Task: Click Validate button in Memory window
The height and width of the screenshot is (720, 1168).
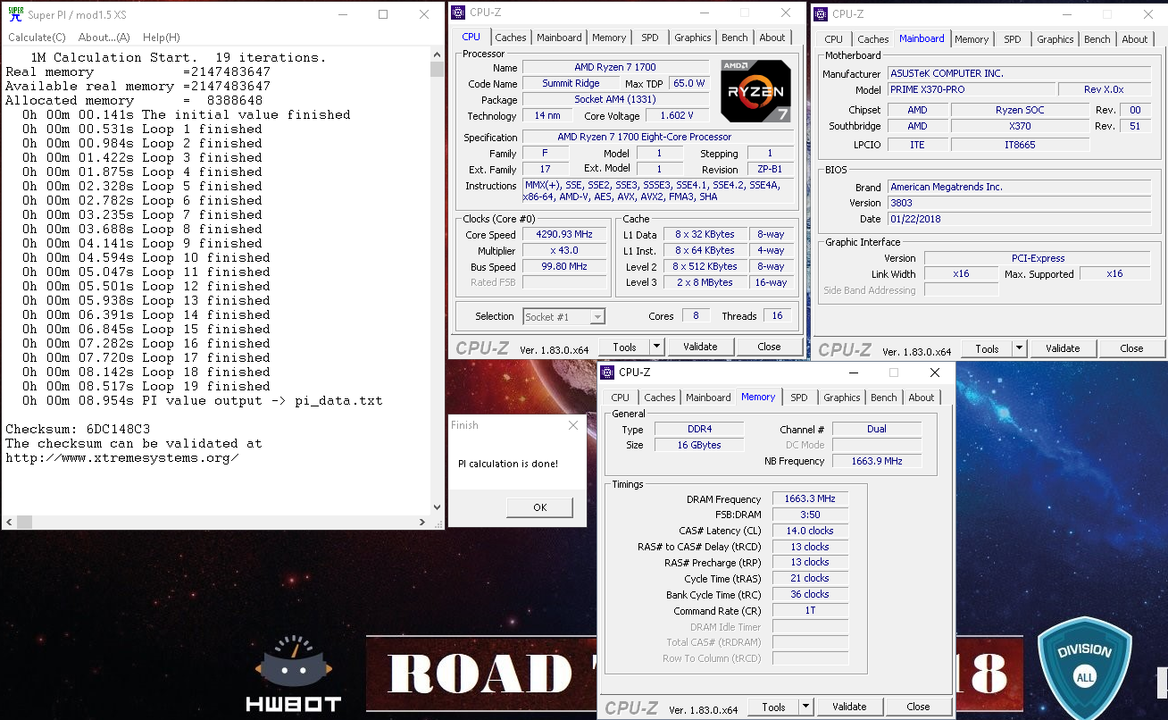Action: pos(849,707)
